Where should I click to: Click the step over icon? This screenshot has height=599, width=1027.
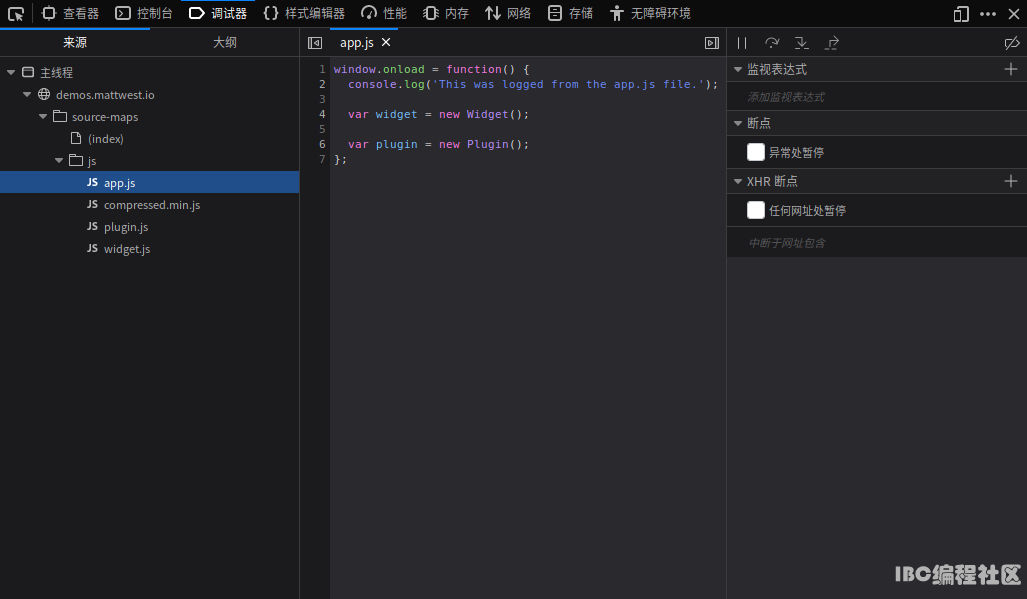coord(772,43)
